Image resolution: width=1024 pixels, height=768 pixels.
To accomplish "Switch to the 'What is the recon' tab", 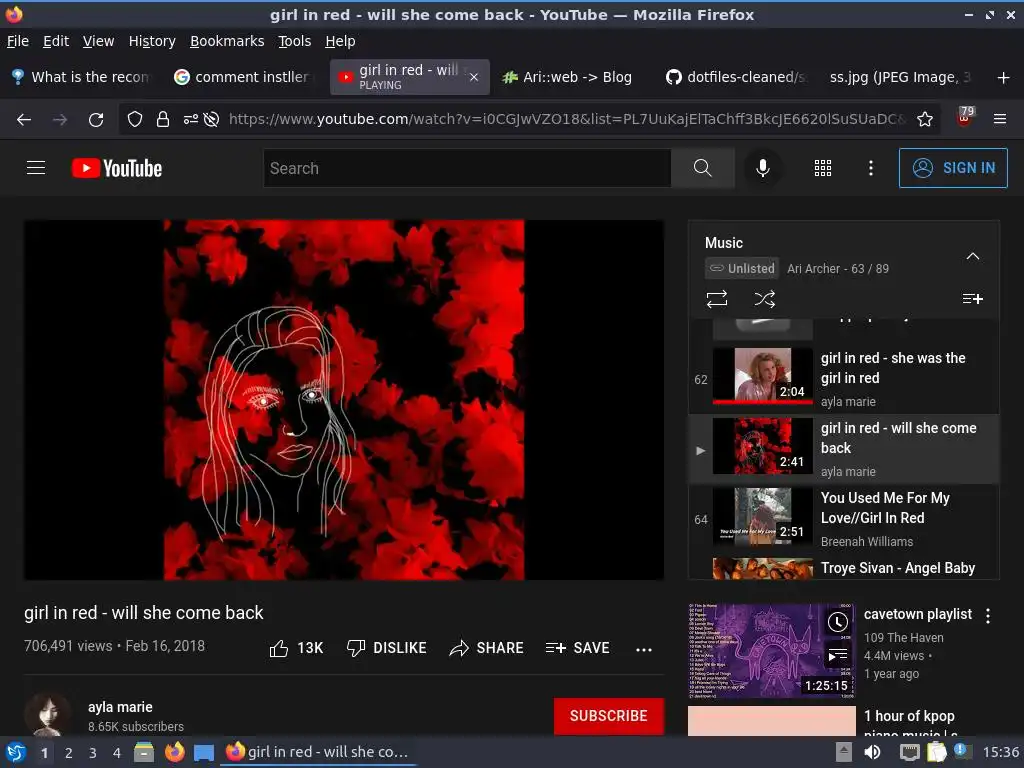I will point(82,77).
